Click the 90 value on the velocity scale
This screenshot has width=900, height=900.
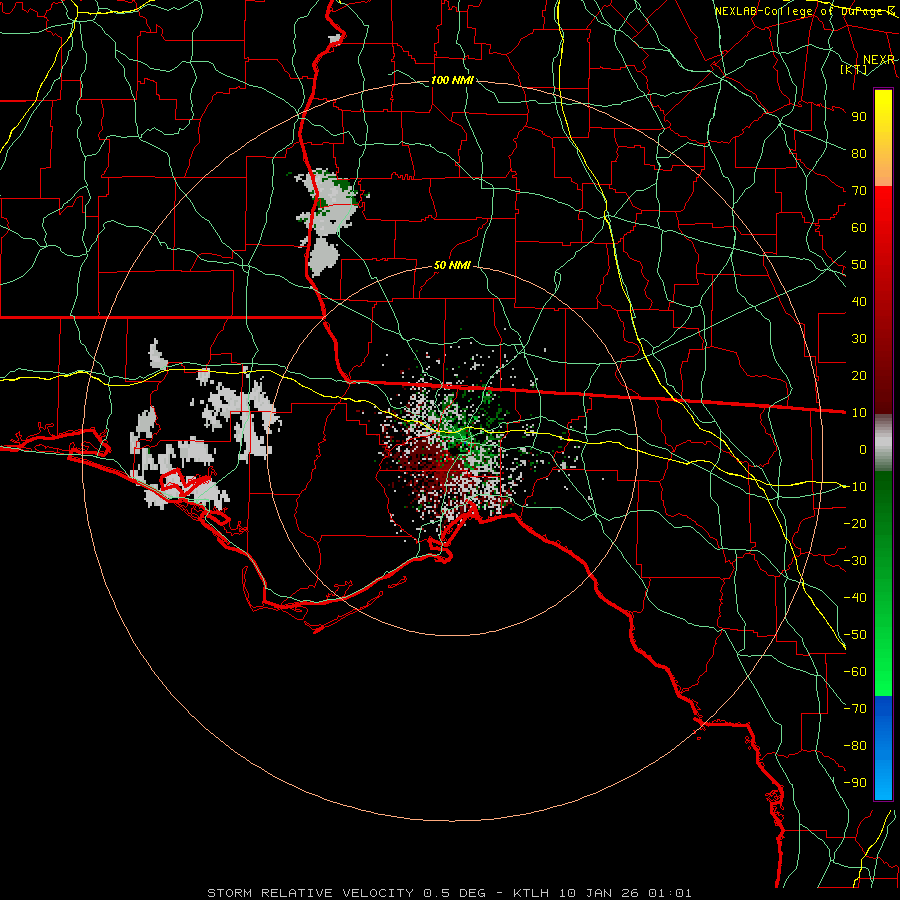(x=859, y=117)
